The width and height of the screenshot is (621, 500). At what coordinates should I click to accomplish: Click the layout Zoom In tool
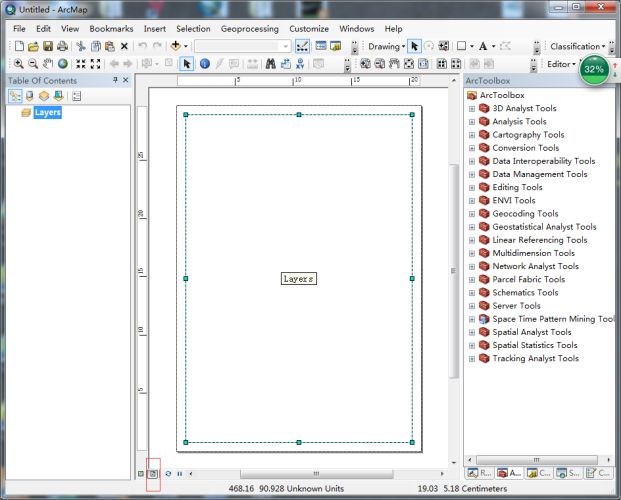(365, 64)
